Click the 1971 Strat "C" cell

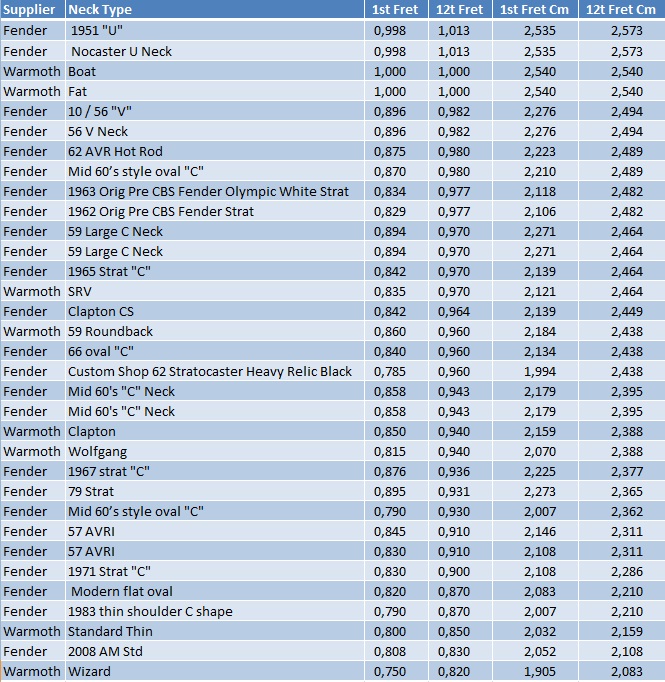215,572
